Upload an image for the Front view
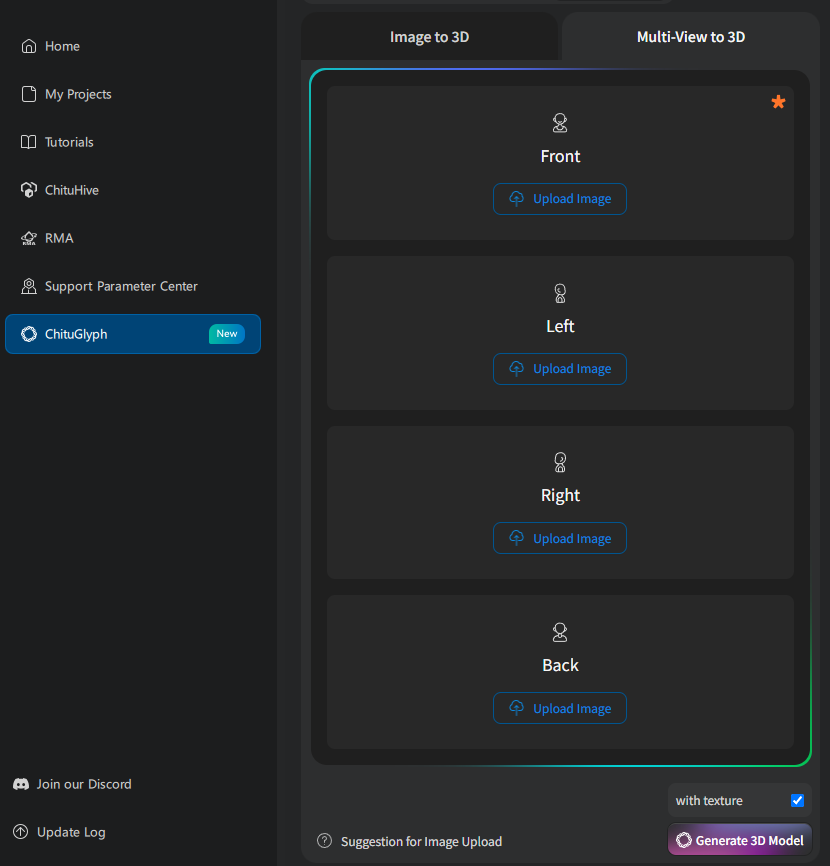The width and height of the screenshot is (830, 866). pos(560,199)
